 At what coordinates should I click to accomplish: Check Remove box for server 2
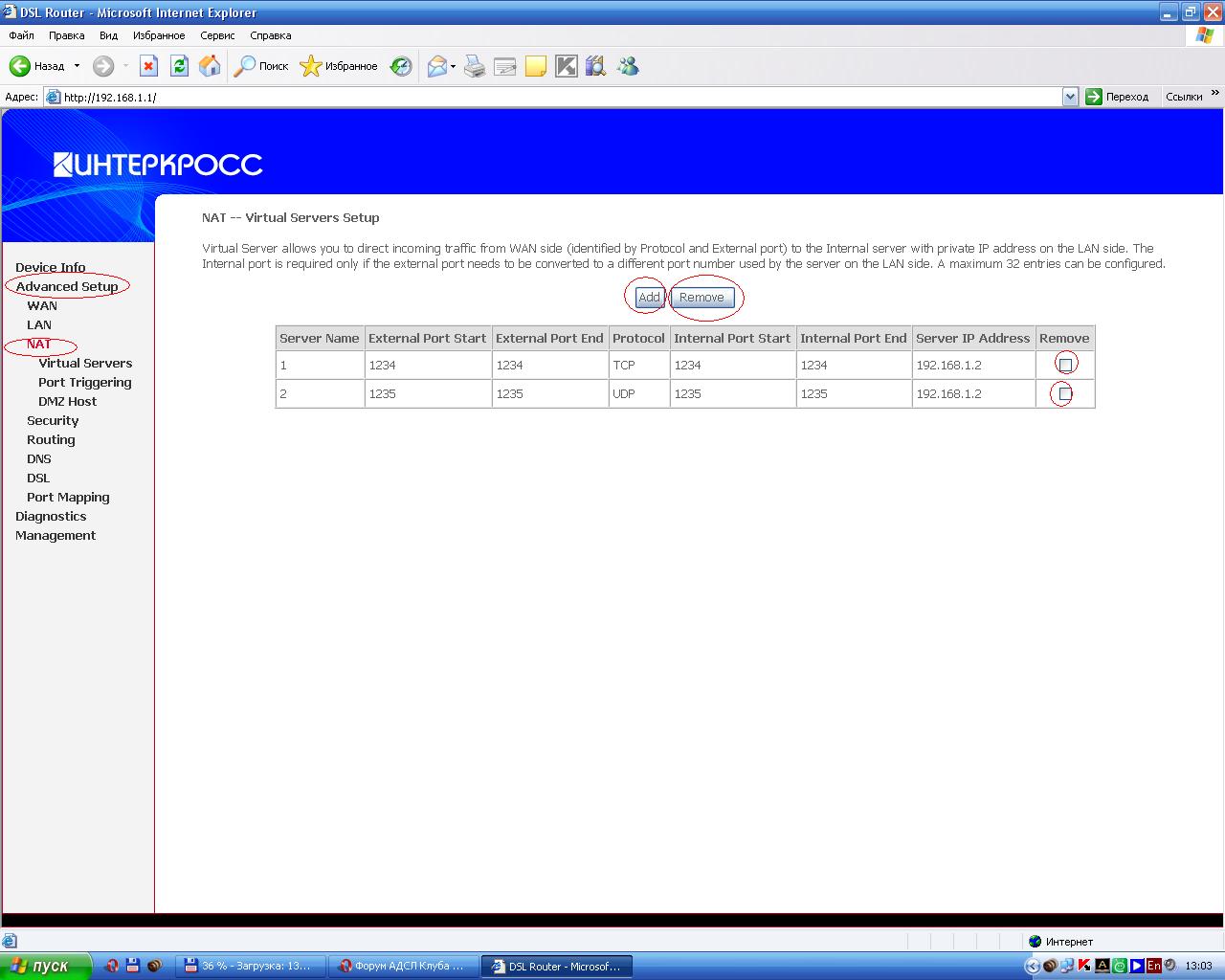tap(1065, 393)
